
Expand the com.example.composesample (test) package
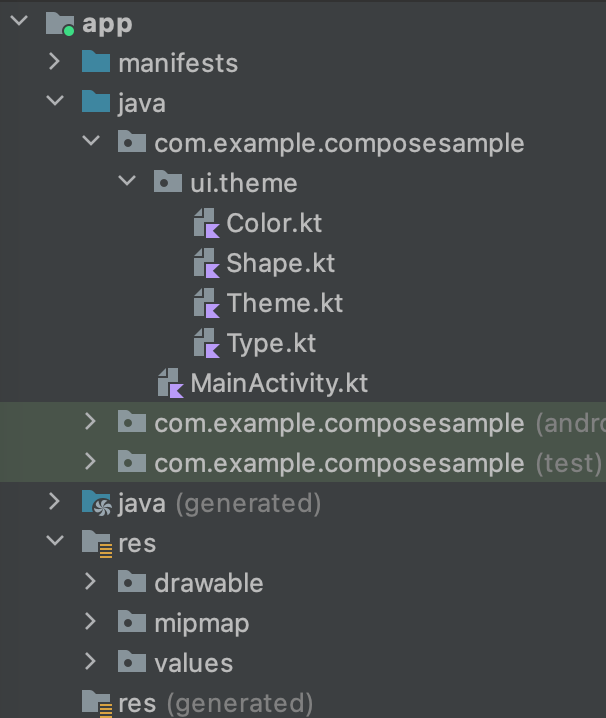click(x=90, y=462)
